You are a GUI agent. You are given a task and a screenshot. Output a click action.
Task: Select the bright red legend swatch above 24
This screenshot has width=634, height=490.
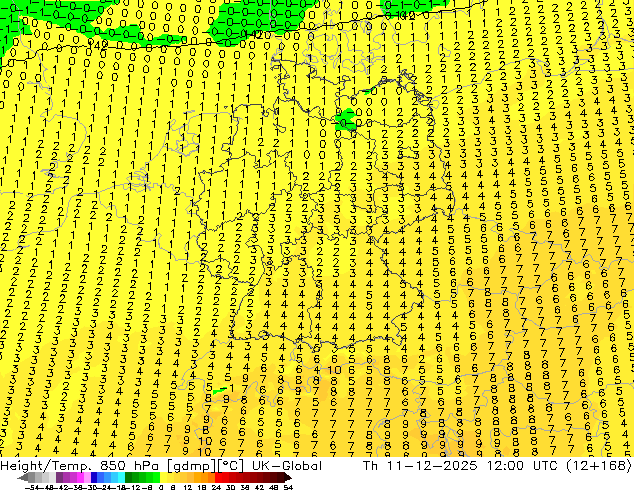click(x=218, y=478)
